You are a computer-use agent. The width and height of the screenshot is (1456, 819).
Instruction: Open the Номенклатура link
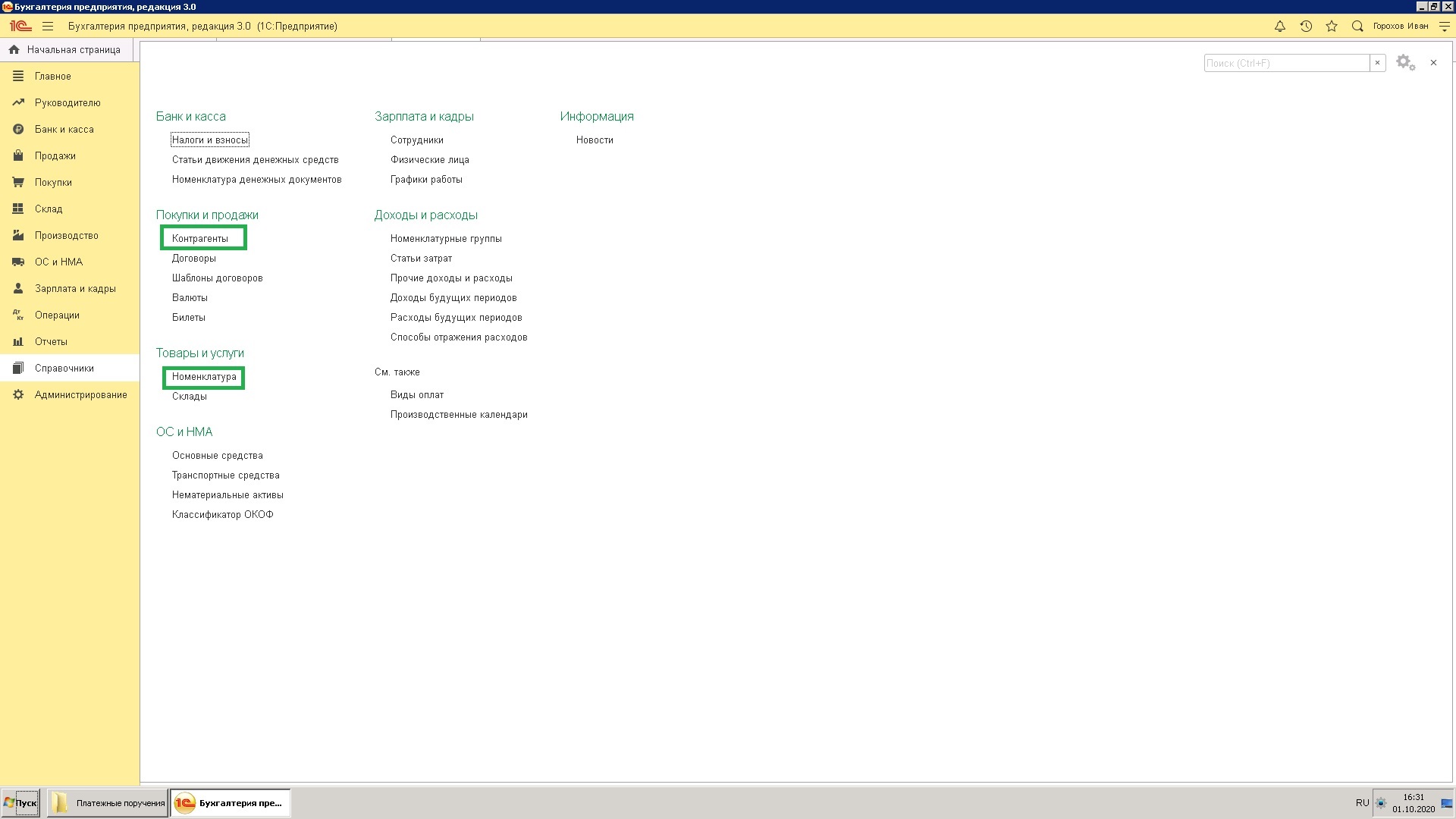tap(204, 377)
